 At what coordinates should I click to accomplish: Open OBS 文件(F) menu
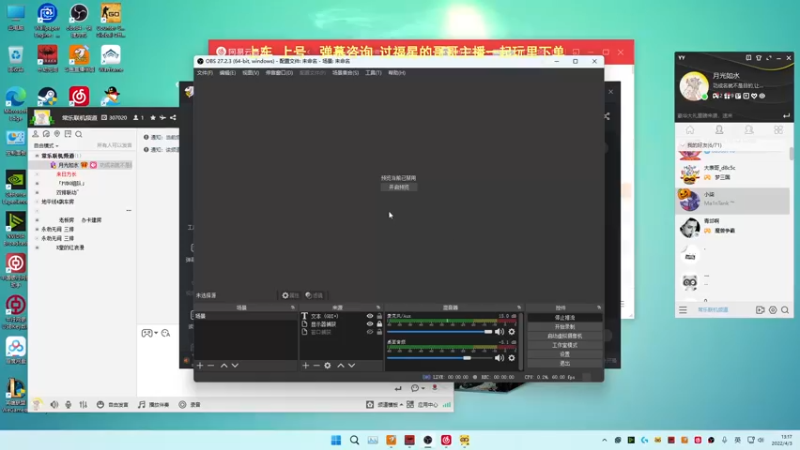(205, 73)
